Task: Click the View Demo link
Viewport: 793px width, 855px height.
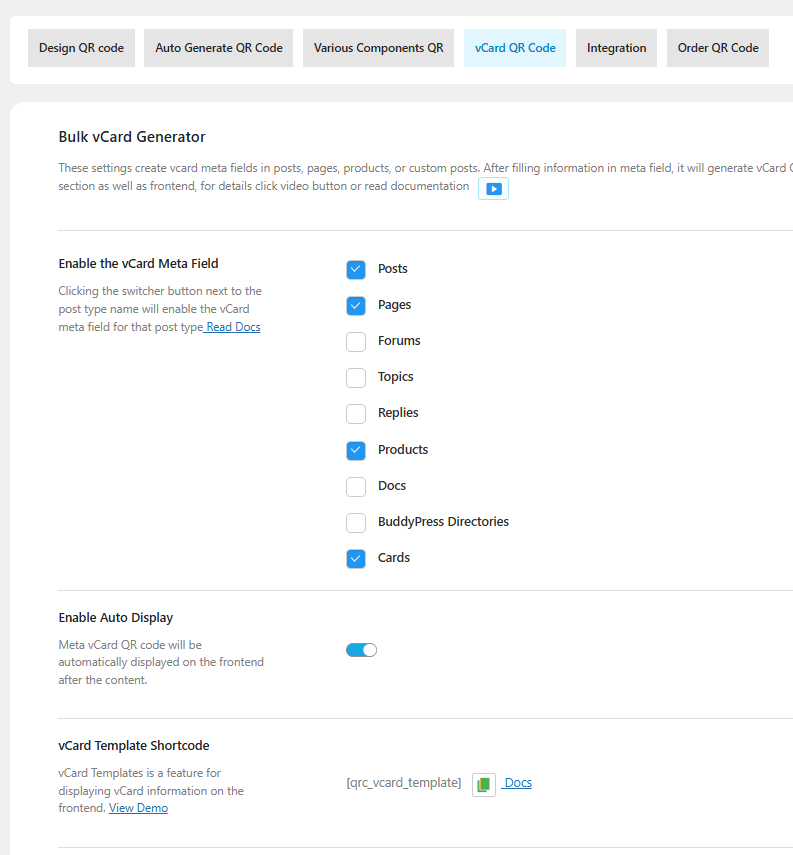Action: coord(138,808)
